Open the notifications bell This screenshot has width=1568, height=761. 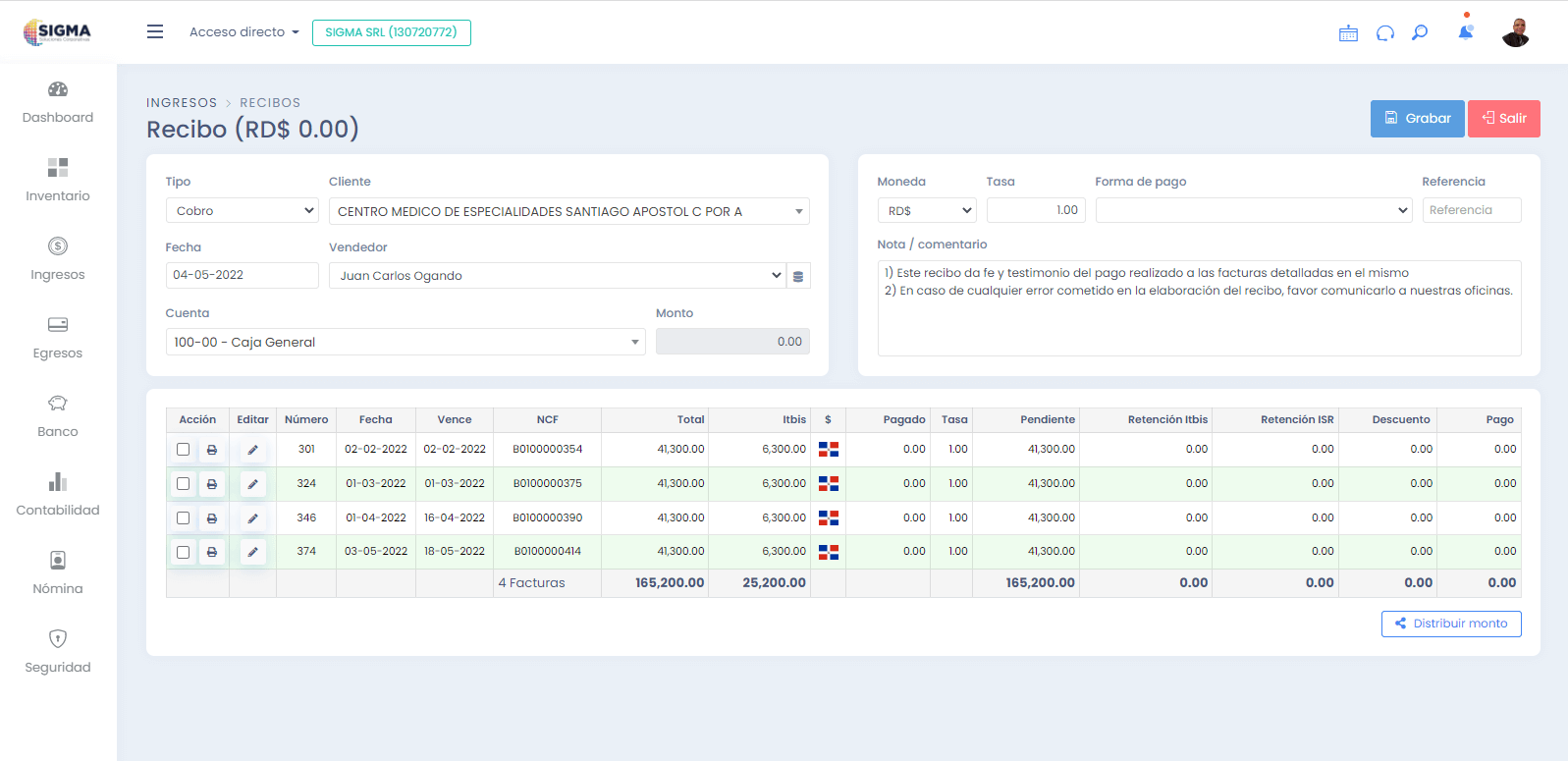(x=1466, y=32)
